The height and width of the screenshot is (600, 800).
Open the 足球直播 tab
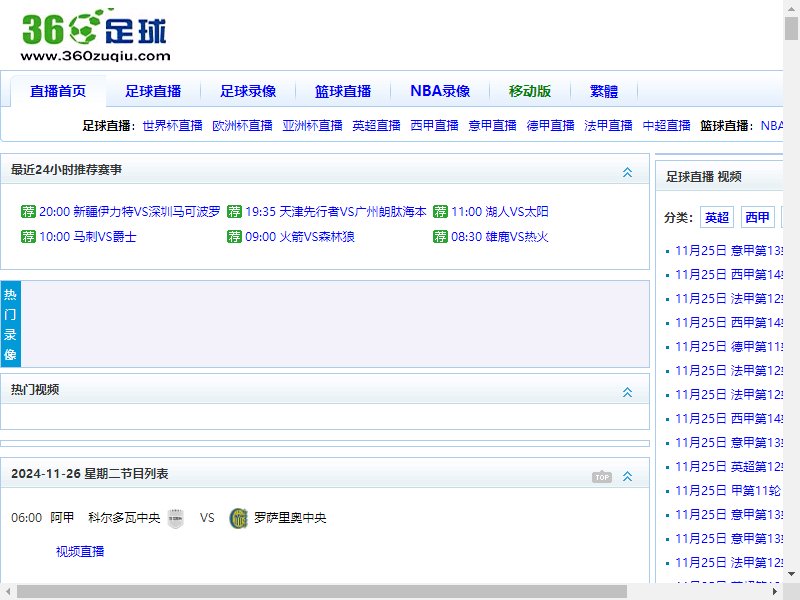[153, 91]
